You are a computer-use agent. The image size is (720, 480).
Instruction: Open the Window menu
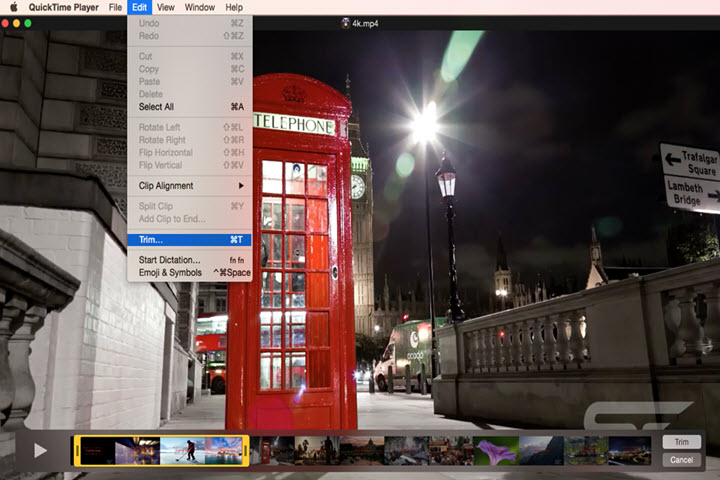[x=200, y=7]
